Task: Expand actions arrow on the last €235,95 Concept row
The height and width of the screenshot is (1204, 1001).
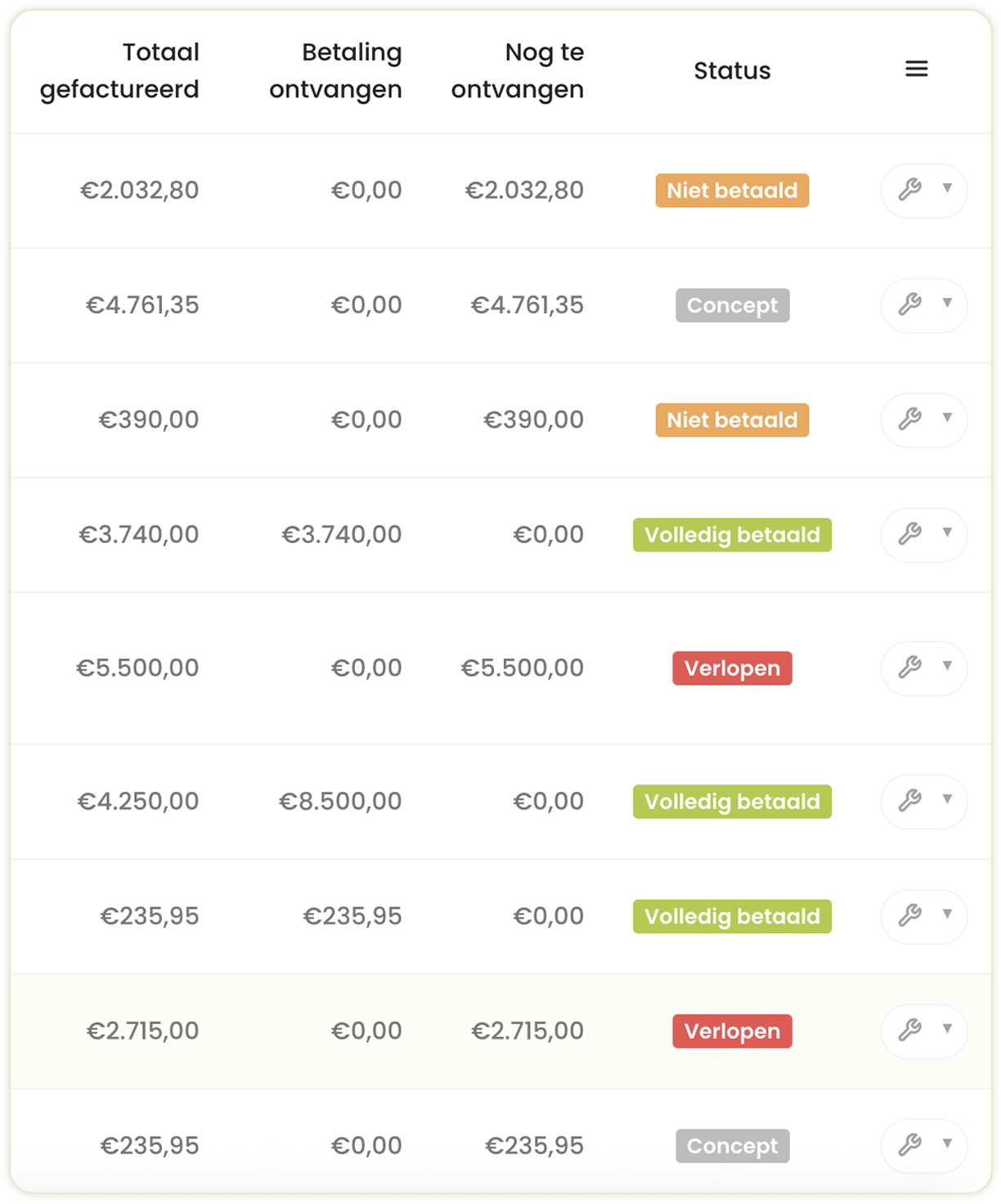Action: [x=947, y=1143]
